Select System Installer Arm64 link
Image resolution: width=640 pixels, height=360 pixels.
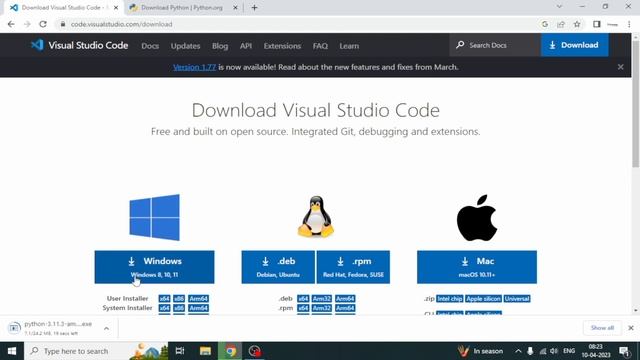tap(198, 308)
